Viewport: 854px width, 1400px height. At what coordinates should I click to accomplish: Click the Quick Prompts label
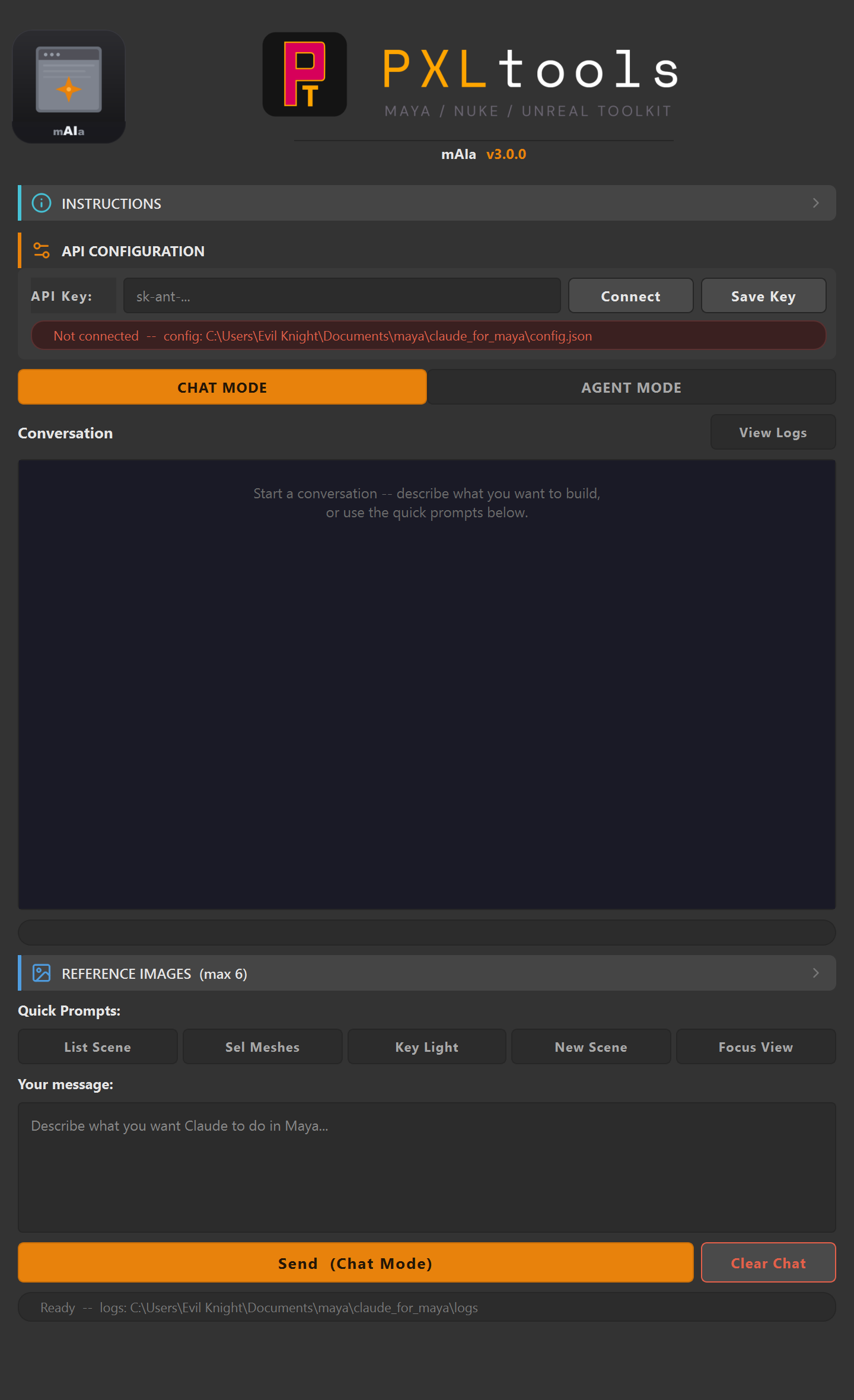69,1011
